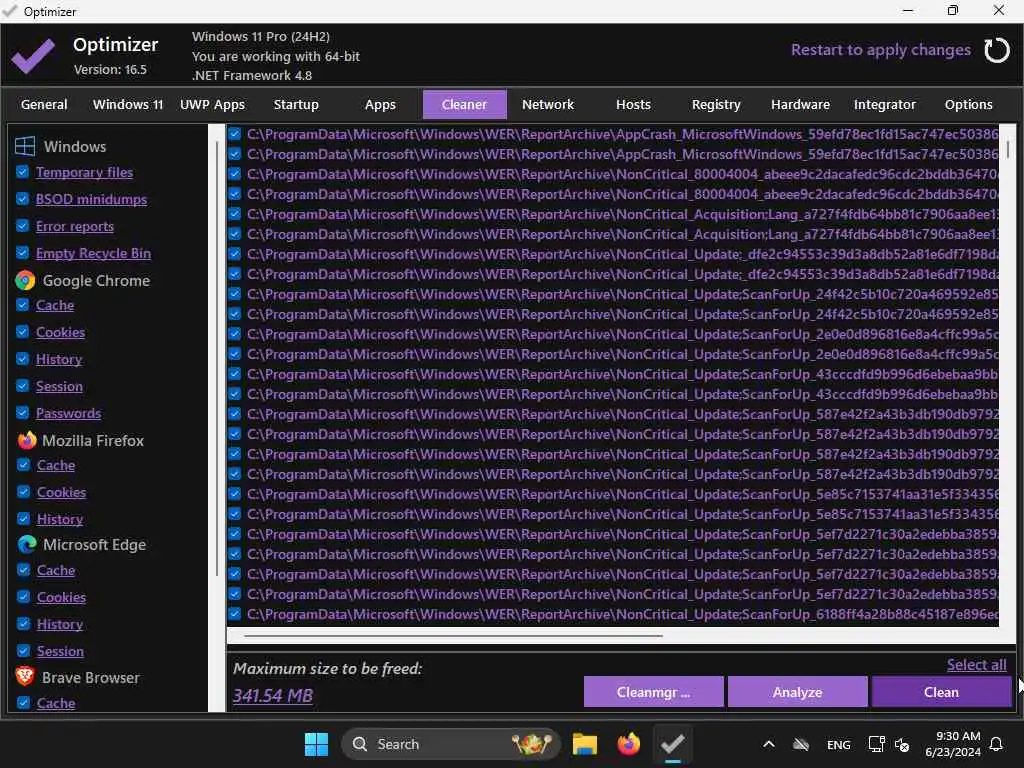This screenshot has width=1024, height=768.
Task: Click the Google Chrome icon in sidebar
Action: point(25,281)
